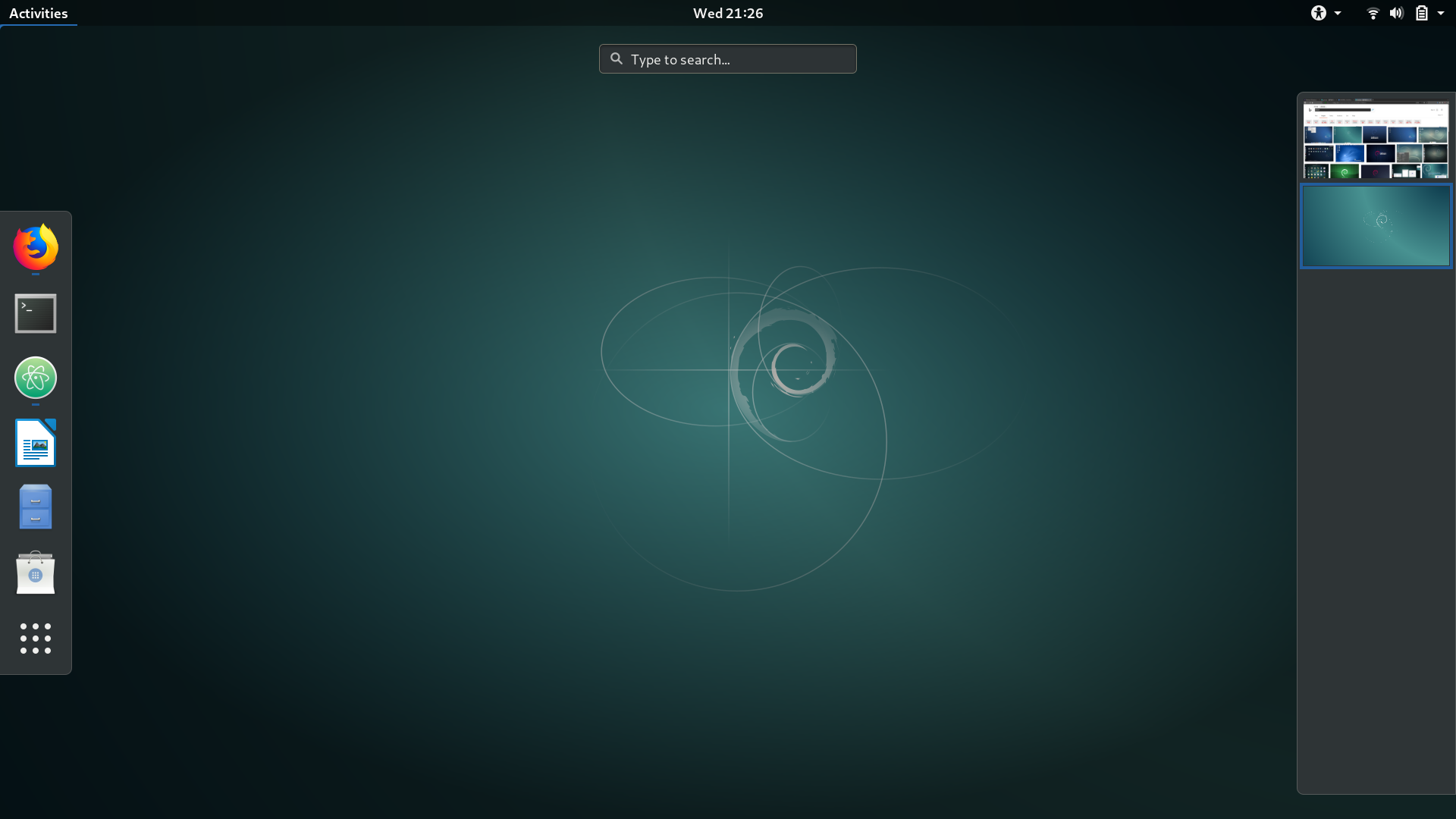The width and height of the screenshot is (1456, 819).
Task: Launch Firefox from the dash
Action: [x=36, y=247]
